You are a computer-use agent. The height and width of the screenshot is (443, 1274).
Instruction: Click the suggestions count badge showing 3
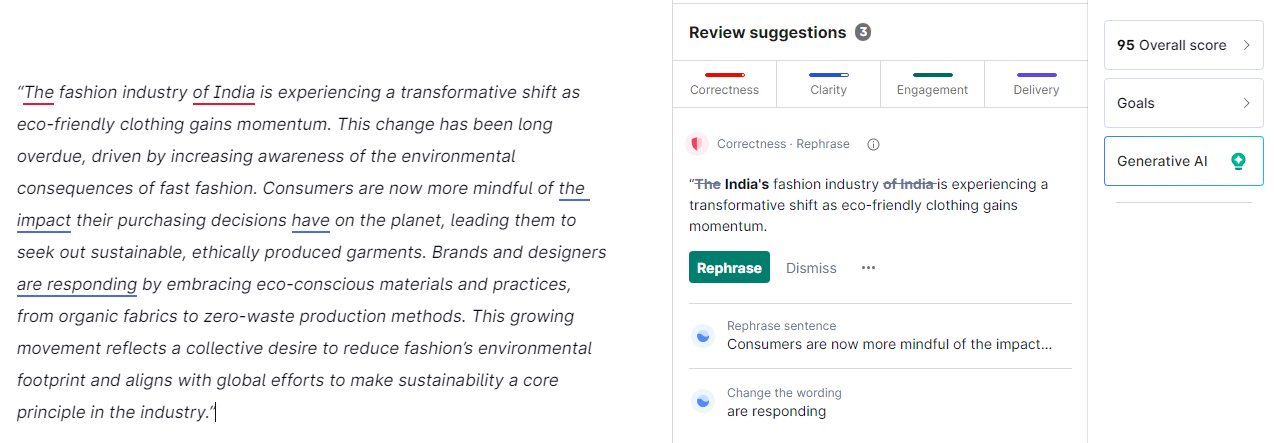tap(863, 32)
